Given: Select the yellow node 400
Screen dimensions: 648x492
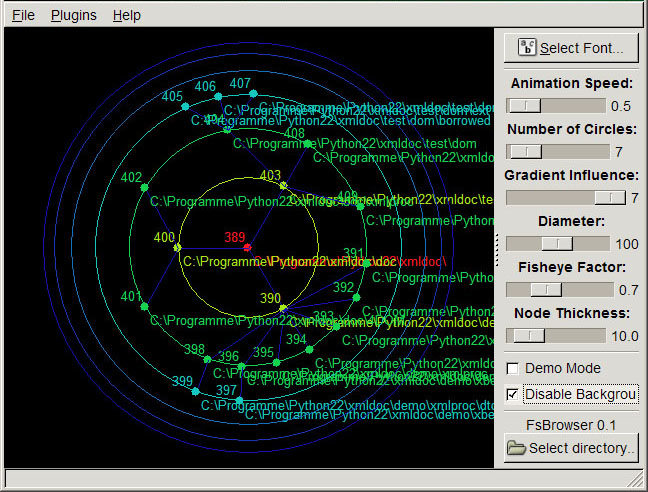Looking at the screenshot, I should (177, 247).
